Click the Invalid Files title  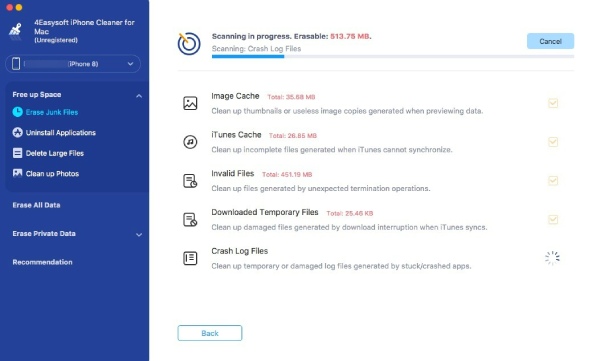(x=233, y=173)
